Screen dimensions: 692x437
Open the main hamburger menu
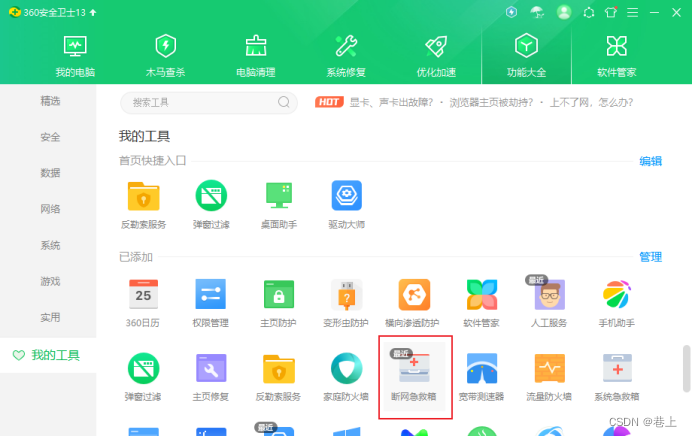632,12
